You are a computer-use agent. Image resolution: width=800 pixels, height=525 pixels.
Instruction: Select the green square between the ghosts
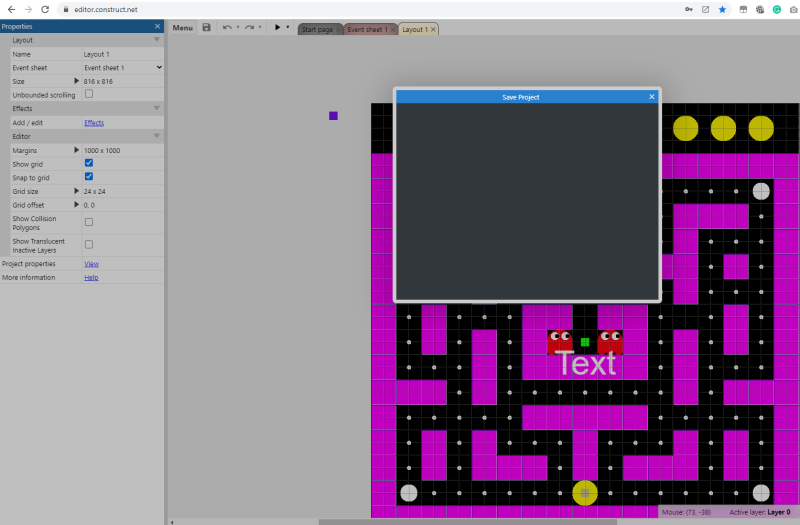[x=585, y=342]
